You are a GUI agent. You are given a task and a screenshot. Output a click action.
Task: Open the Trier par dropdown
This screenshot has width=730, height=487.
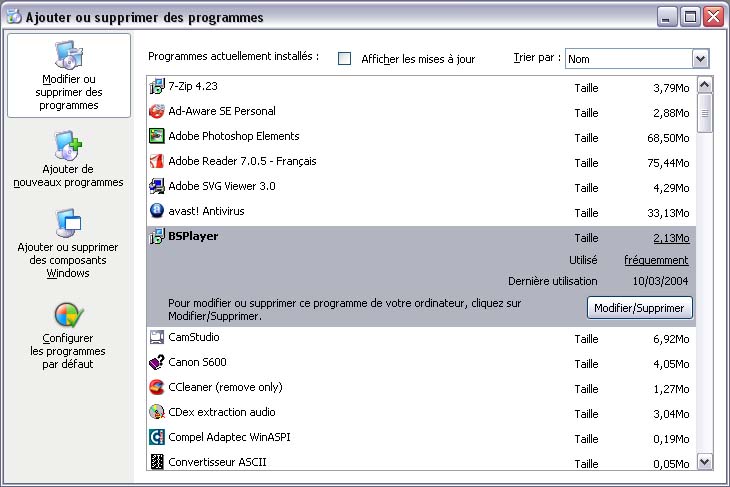(x=700, y=59)
